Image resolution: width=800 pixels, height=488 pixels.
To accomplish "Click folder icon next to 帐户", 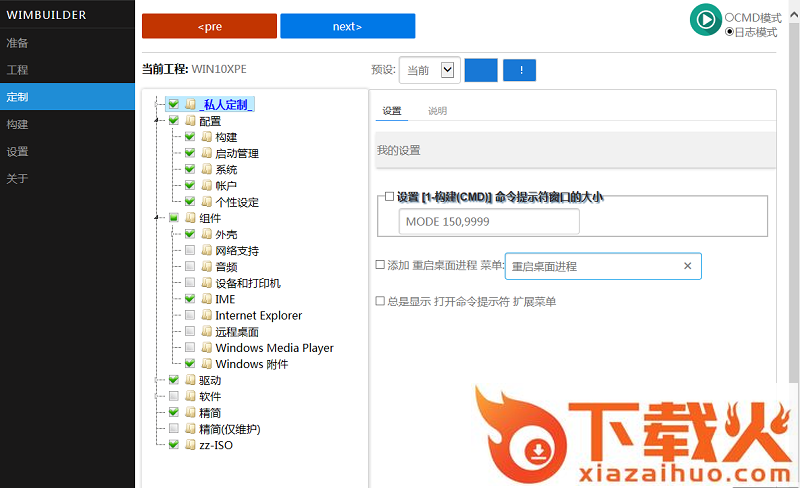I will [x=207, y=185].
